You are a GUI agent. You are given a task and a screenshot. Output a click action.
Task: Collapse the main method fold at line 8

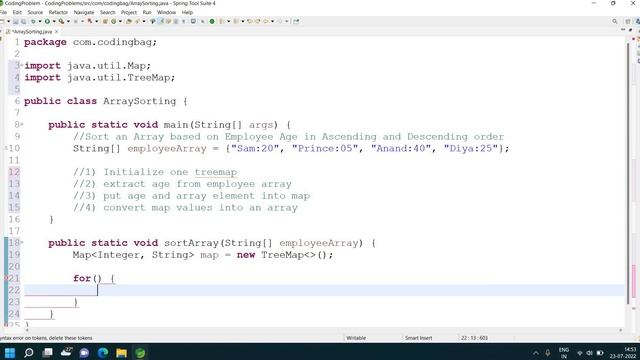pos(22,124)
